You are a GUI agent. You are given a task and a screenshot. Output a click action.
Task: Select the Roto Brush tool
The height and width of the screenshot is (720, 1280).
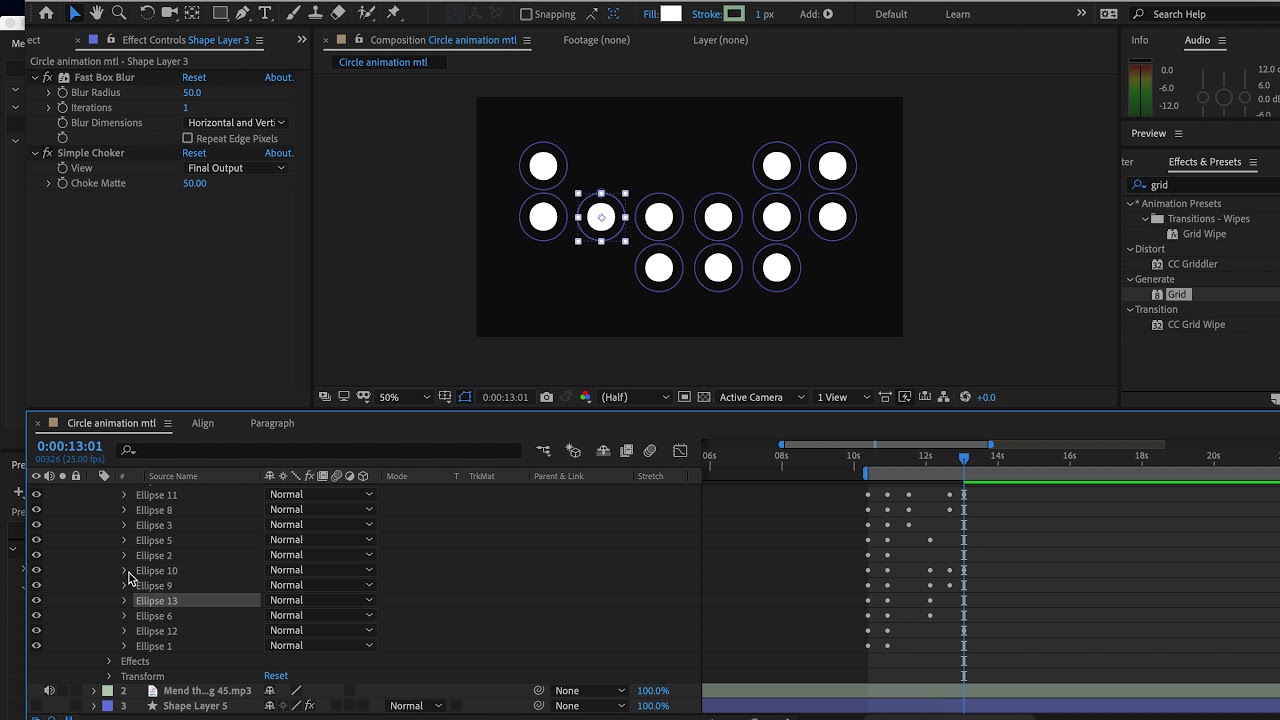pos(367,13)
